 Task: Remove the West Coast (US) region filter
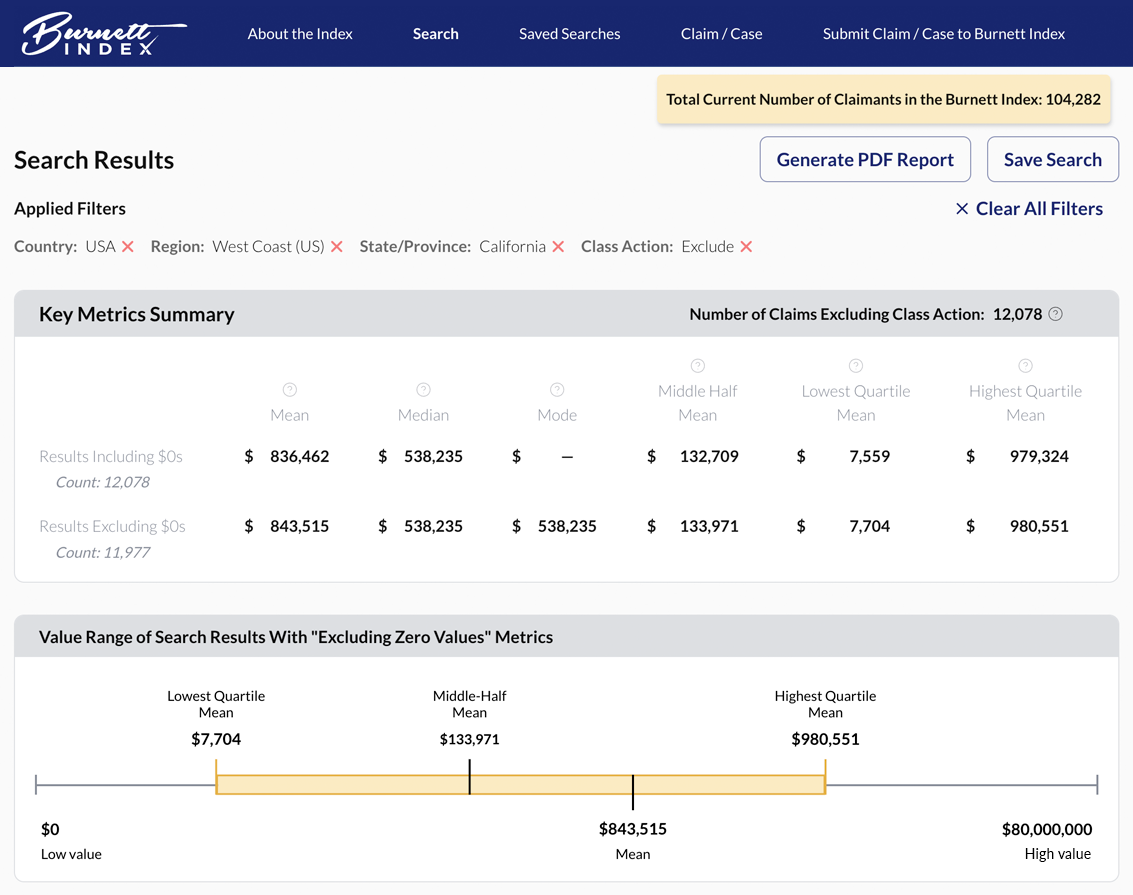click(335, 246)
